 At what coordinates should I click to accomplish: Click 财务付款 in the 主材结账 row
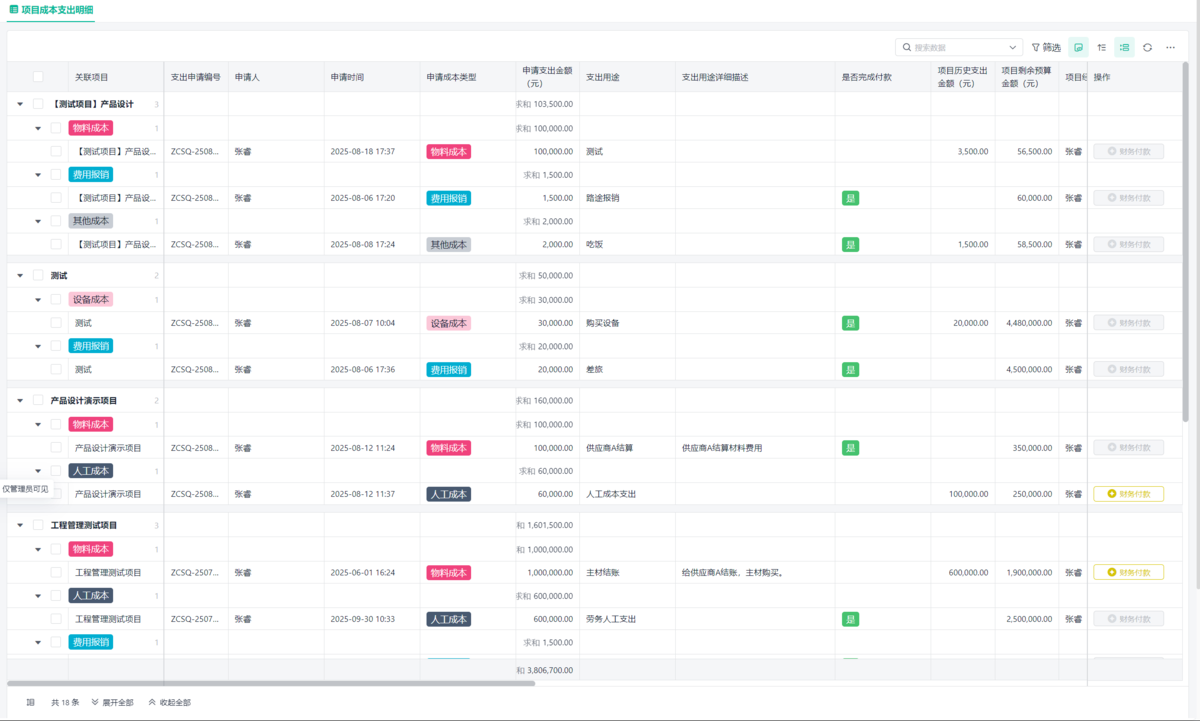[1128, 572]
